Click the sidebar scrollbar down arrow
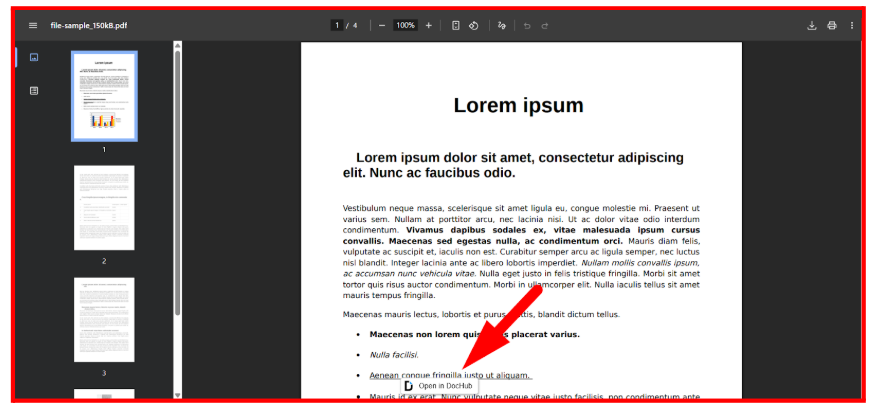The image size is (872, 409). (178, 395)
